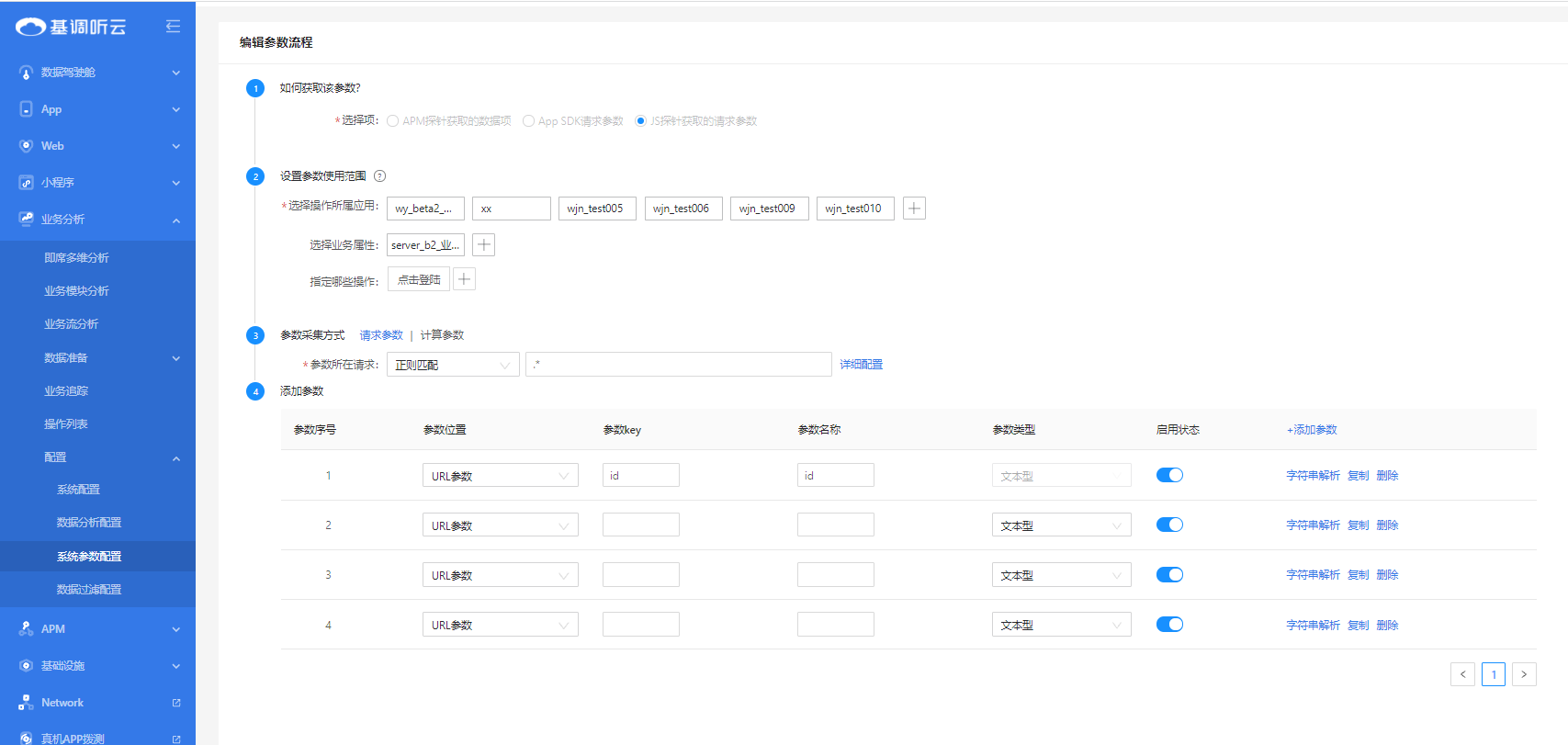Add a business attribute with plus button
The width and height of the screenshot is (1568, 745).
pyautogui.click(x=484, y=244)
